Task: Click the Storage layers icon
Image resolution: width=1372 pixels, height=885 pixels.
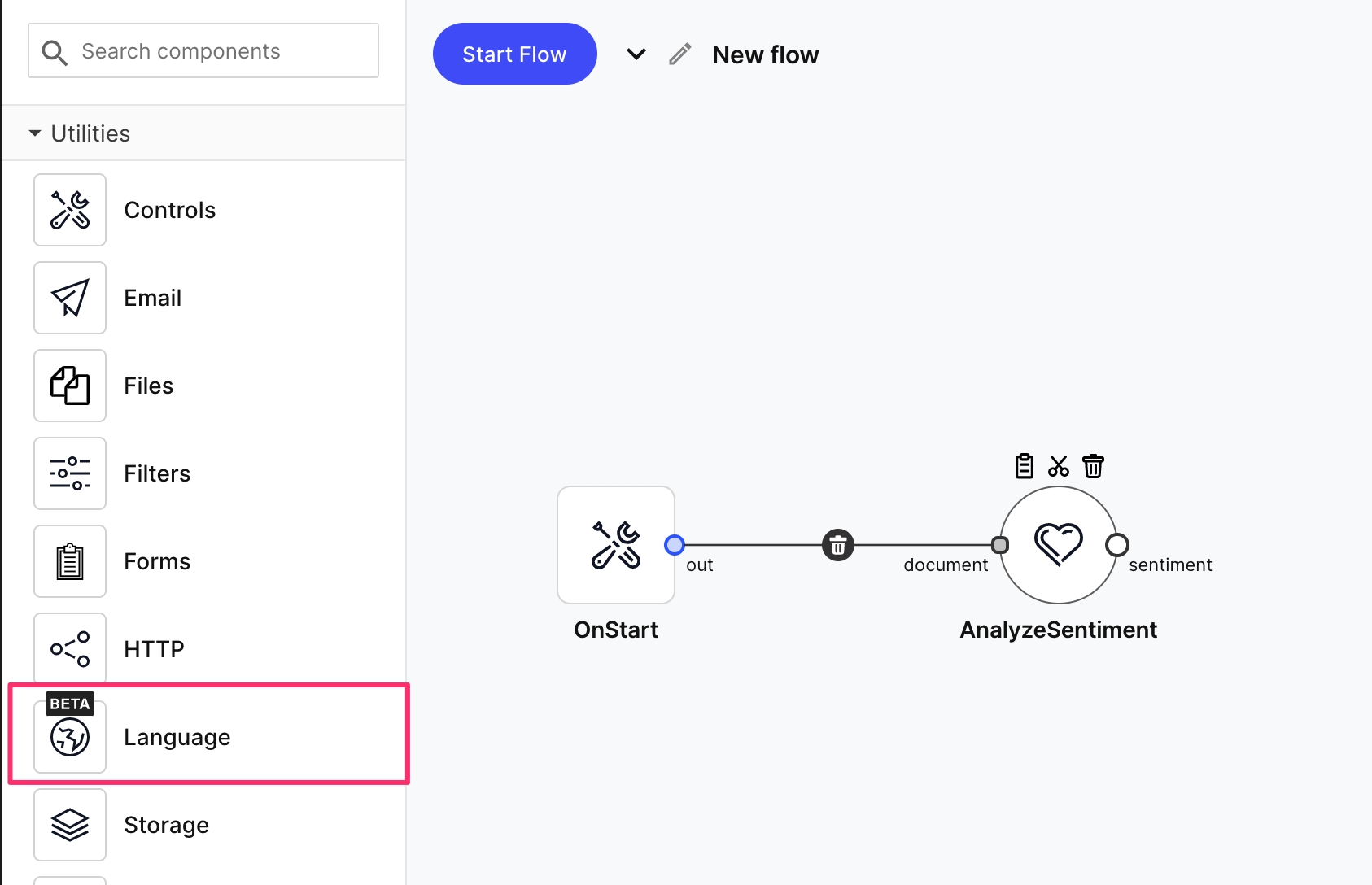Action: (x=70, y=825)
